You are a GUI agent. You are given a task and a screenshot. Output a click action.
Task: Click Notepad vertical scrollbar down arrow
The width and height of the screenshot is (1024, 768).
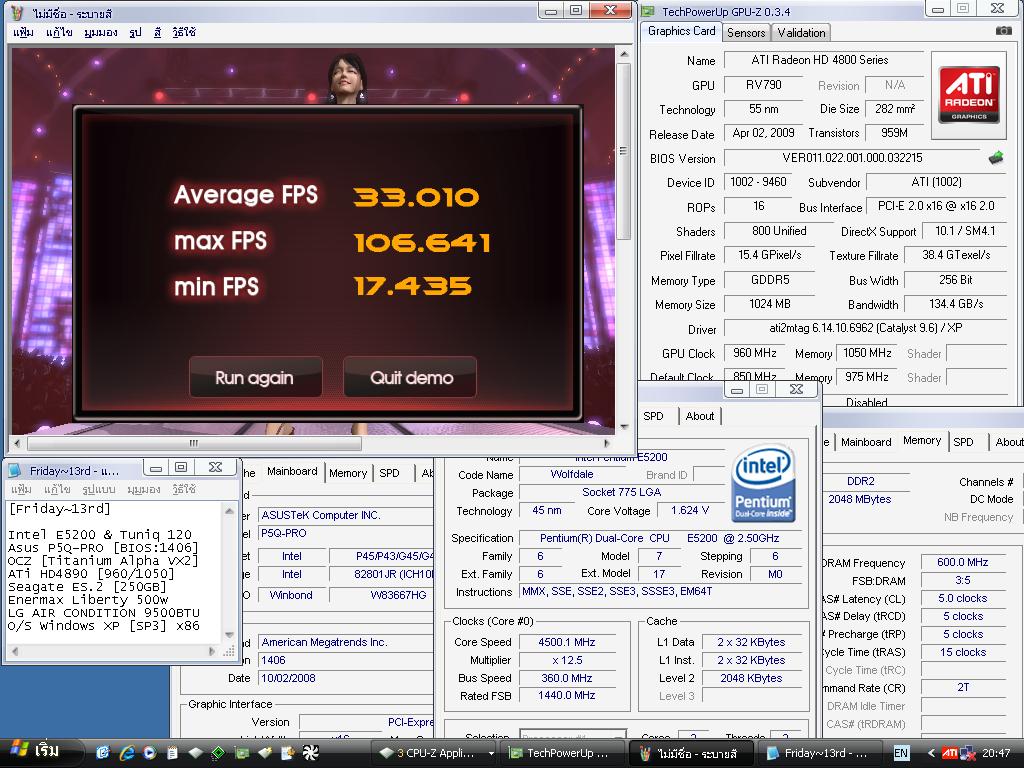229,634
